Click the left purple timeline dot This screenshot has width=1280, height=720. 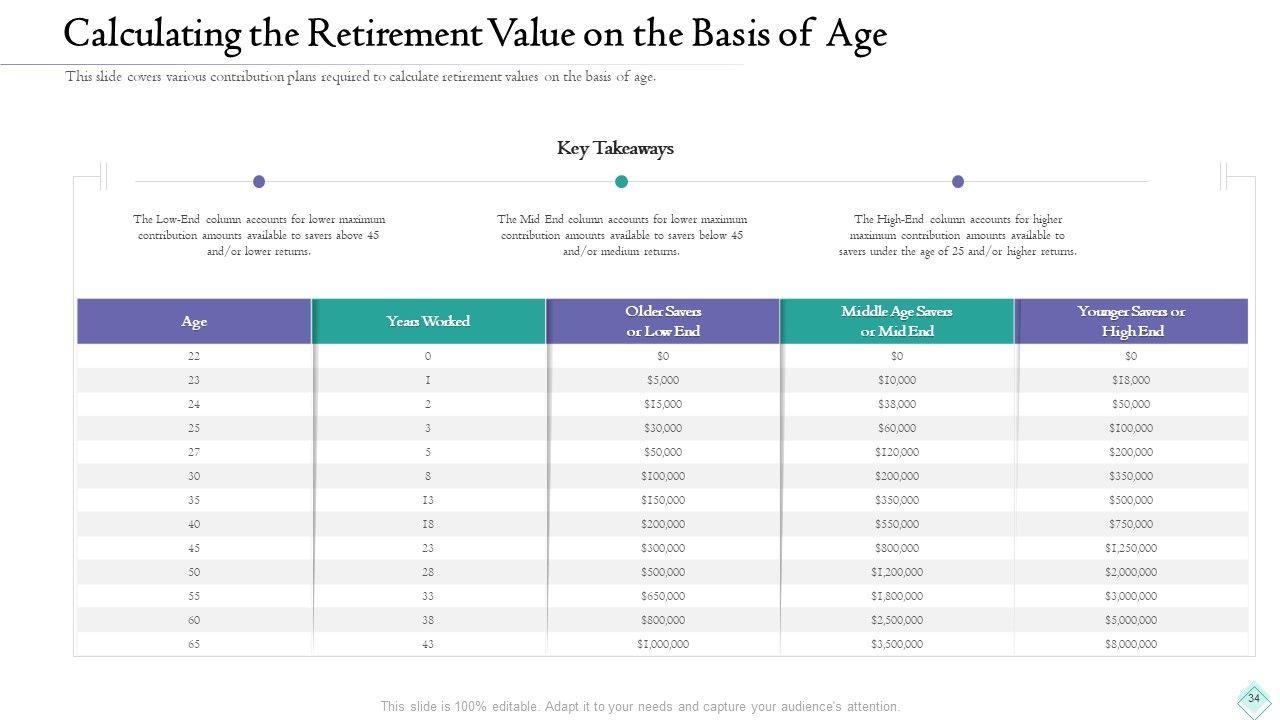pyautogui.click(x=259, y=181)
